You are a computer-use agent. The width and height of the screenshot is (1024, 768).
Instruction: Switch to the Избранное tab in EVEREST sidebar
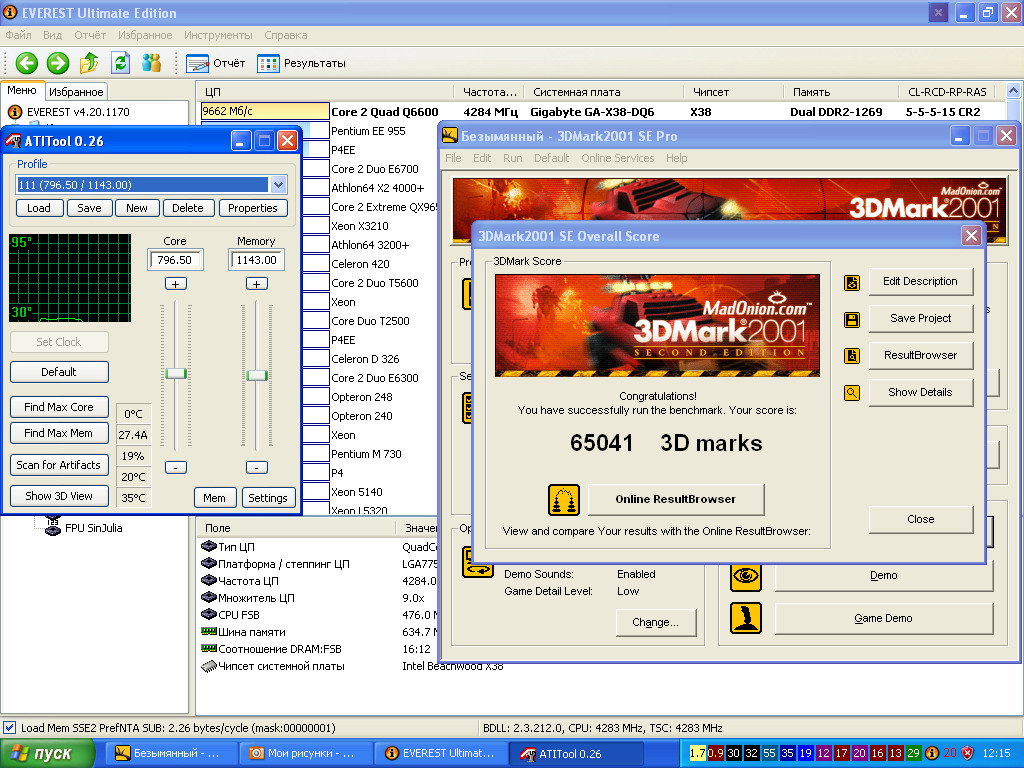76,92
